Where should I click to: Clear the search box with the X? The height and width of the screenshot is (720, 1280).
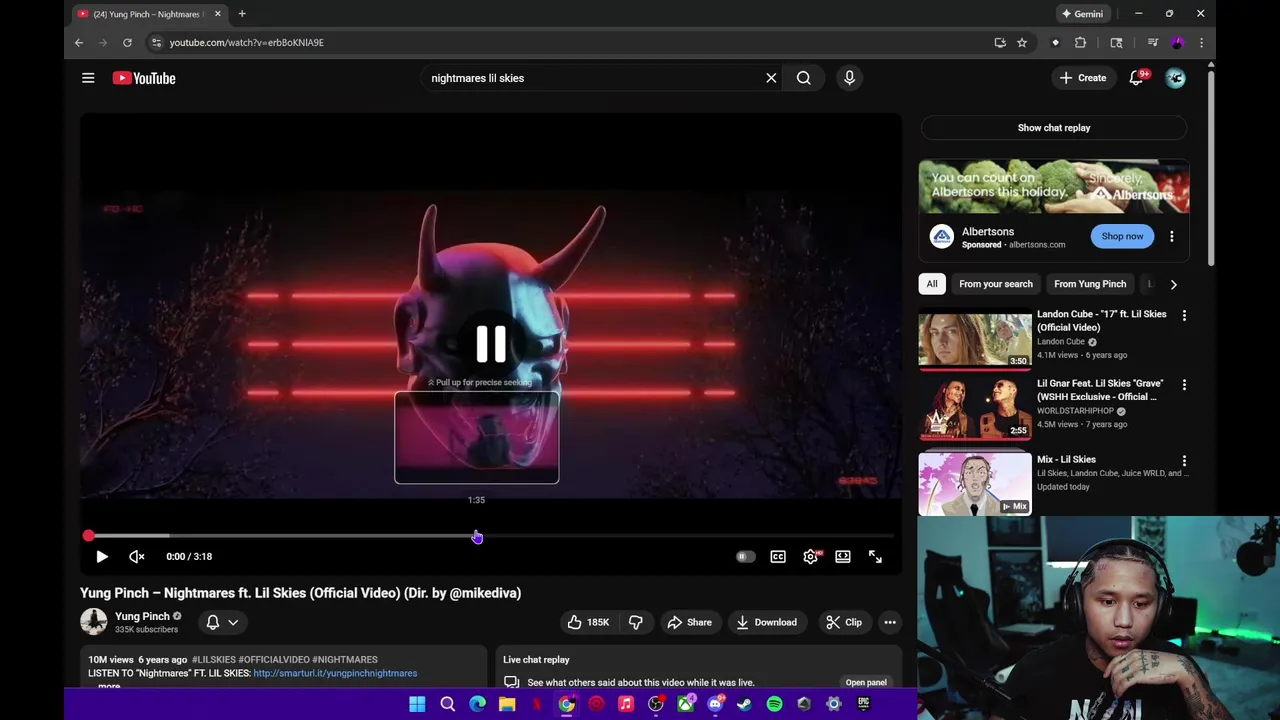(771, 78)
